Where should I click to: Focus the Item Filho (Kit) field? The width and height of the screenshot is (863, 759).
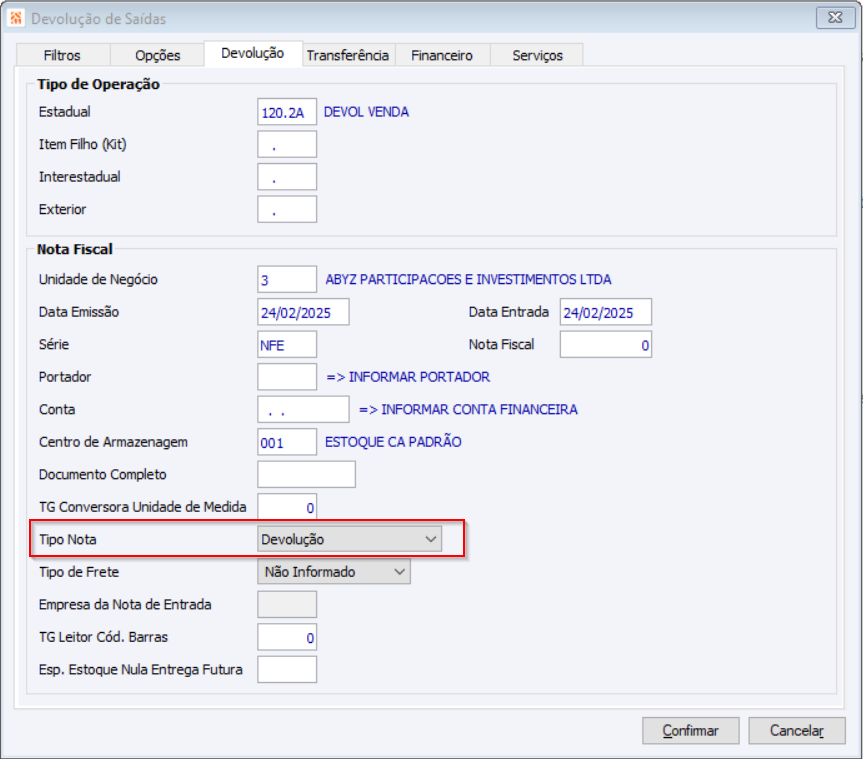[287, 144]
